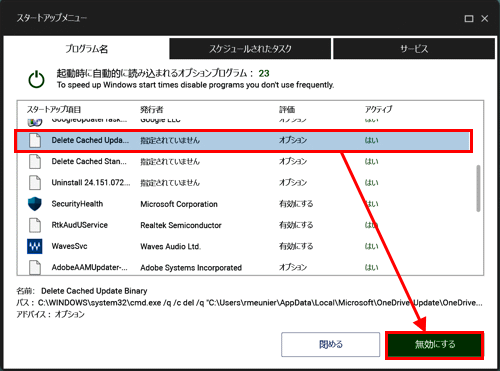Select the Uninstall 24.151.072... entry
This screenshot has height=371, width=500.
pyautogui.click(x=91, y=183)
